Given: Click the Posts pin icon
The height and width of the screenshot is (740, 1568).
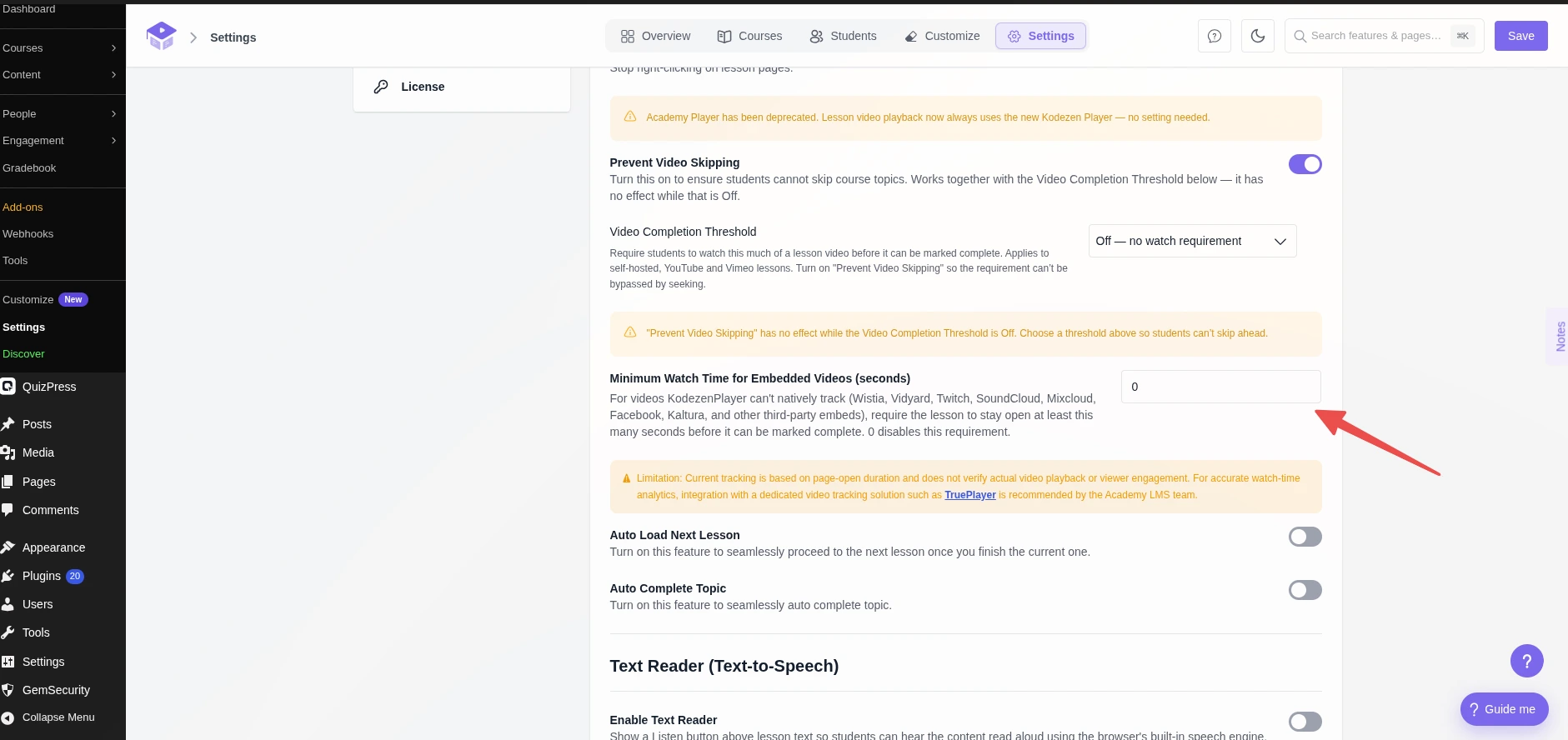Looking at the screenshot, I should [x=8, y=424].
